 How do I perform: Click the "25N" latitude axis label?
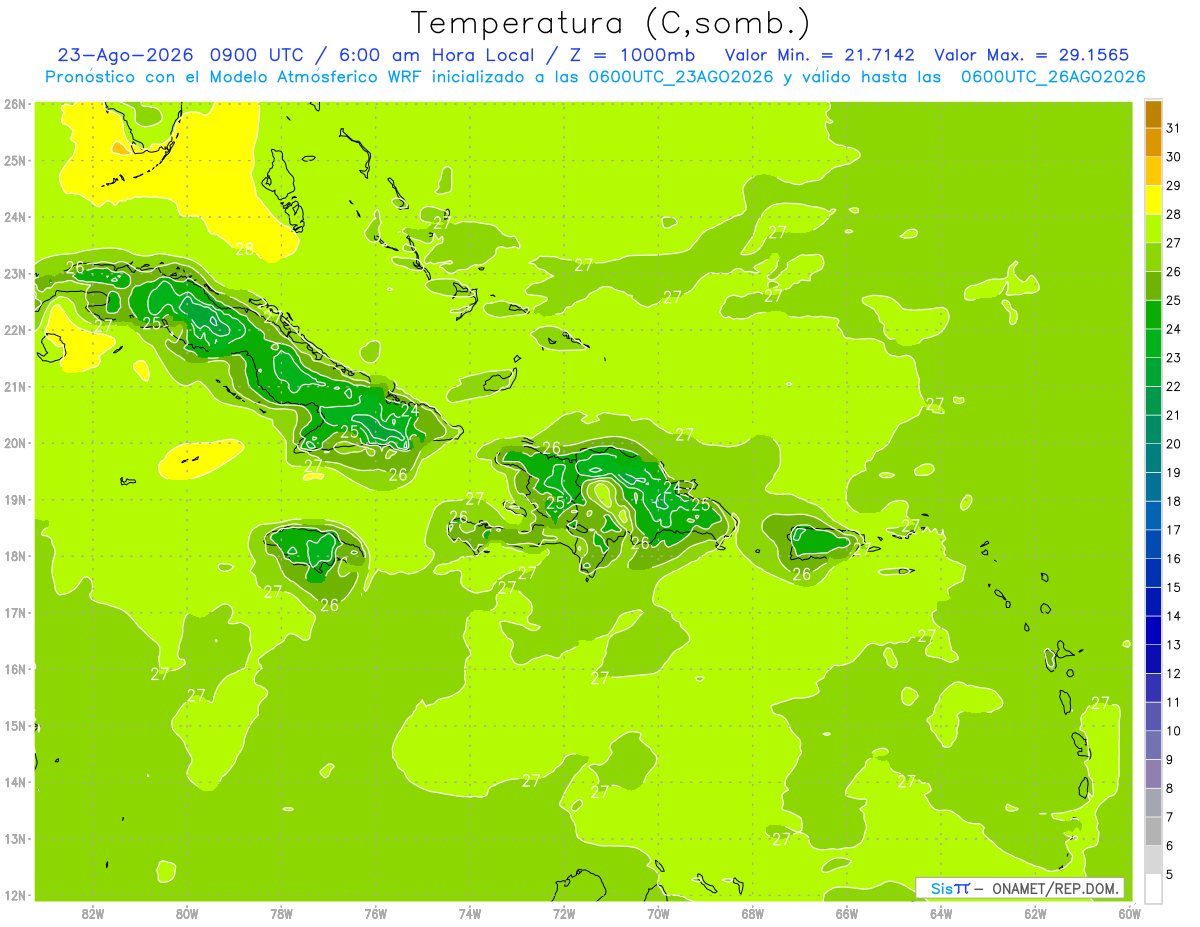click(14, 160)
